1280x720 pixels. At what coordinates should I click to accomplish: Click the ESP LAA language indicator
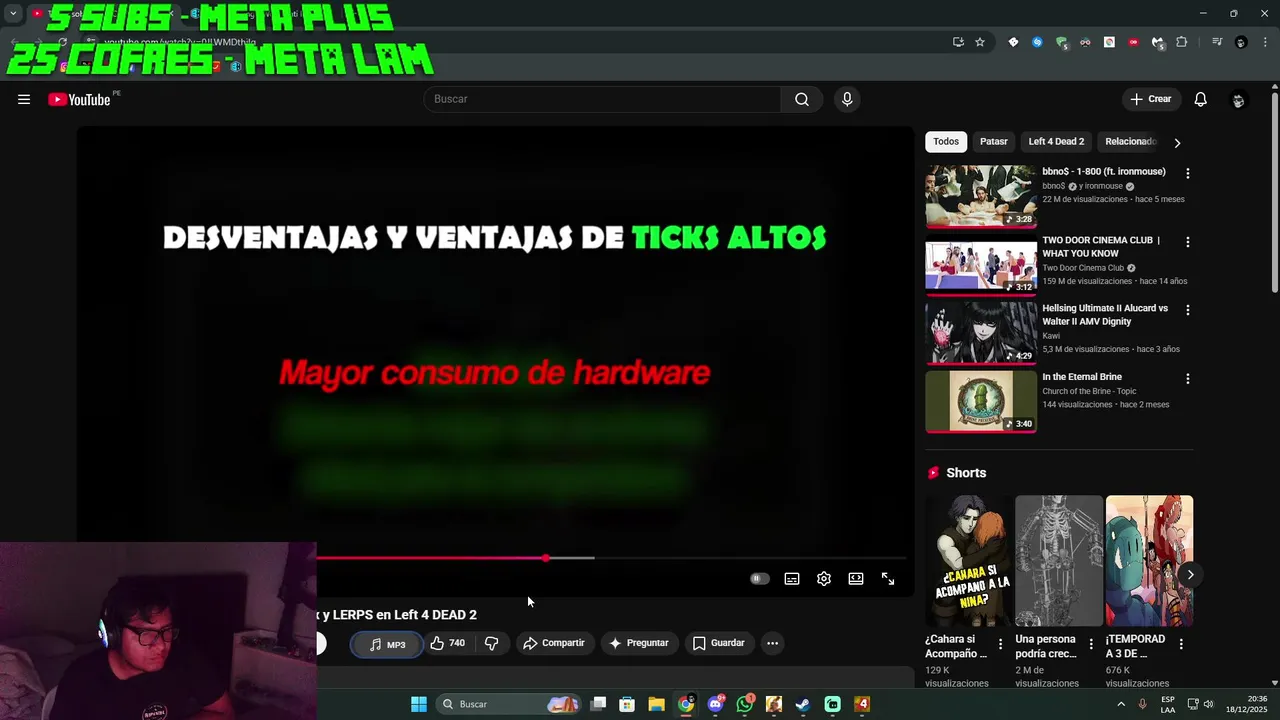point(1168,704)
